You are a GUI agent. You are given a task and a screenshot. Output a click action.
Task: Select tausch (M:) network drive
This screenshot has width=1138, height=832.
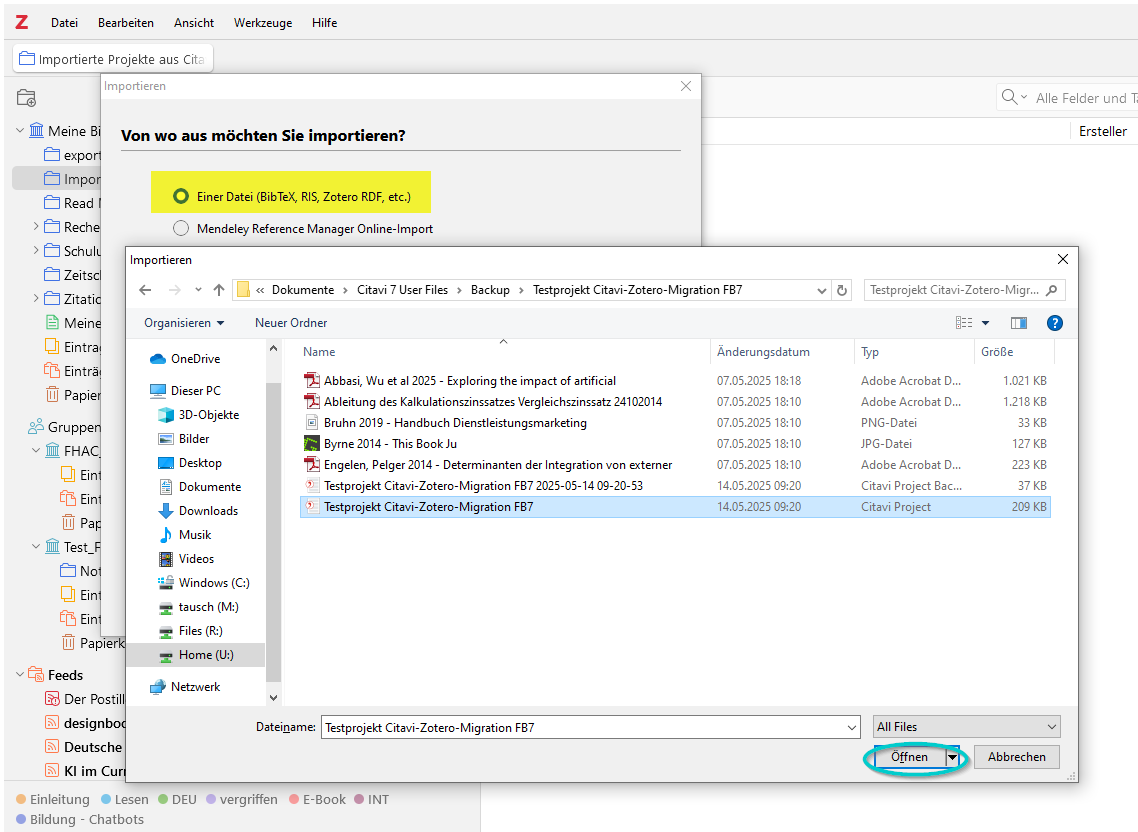pos(198,606)
